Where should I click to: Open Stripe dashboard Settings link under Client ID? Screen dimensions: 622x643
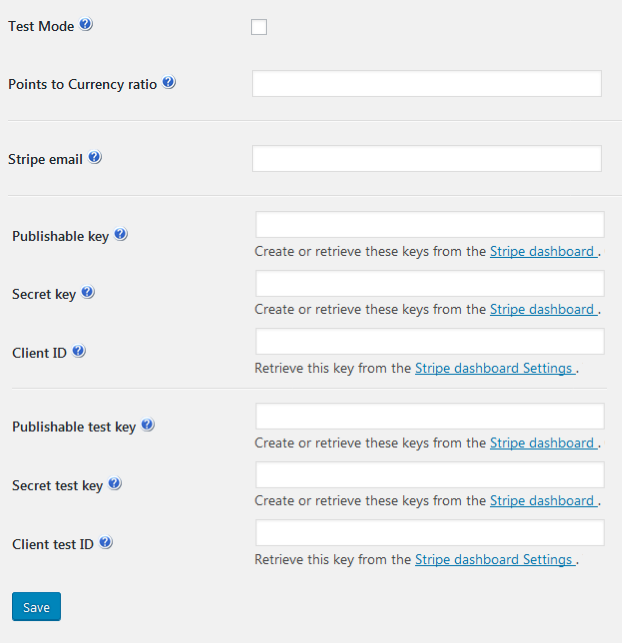tap(495, 368)
